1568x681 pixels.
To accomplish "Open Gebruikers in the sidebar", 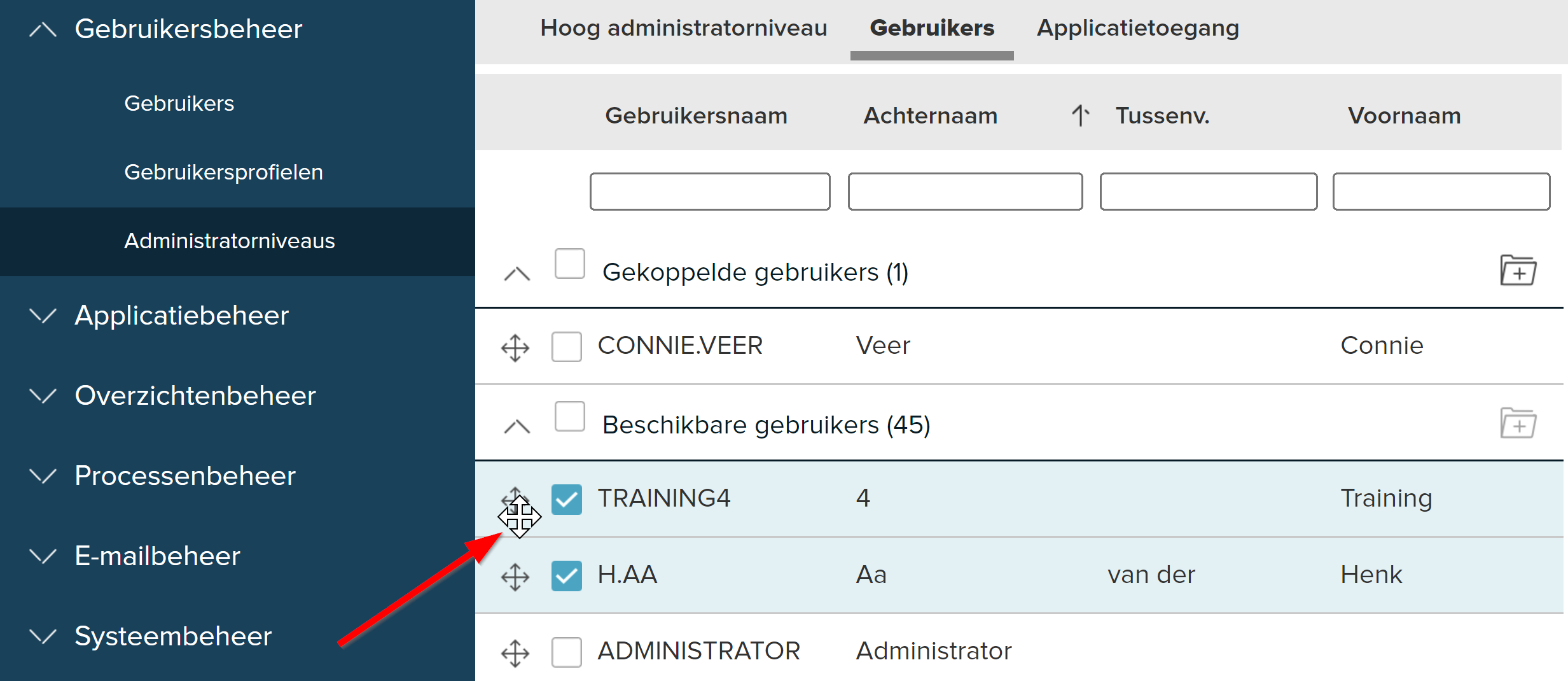I will point(179,103).
